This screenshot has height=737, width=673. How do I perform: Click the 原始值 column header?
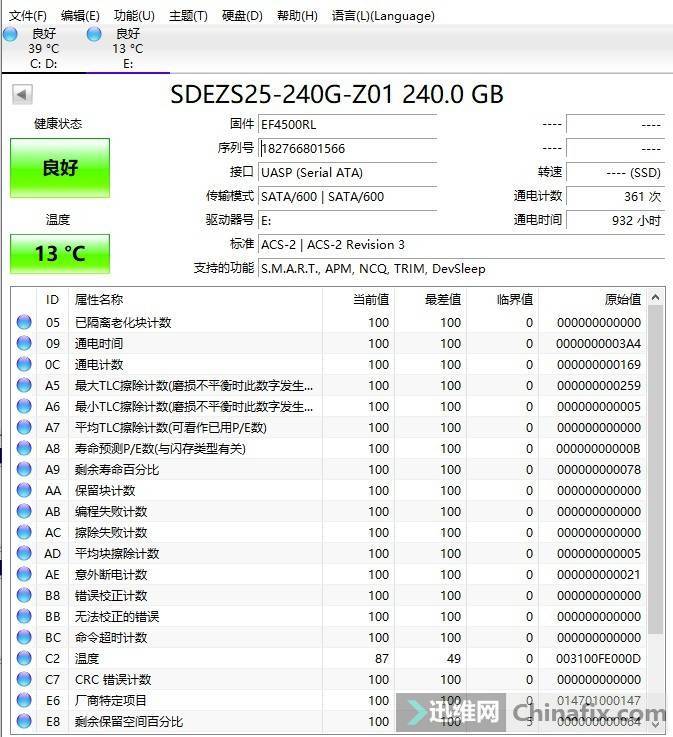pos(592,299)
